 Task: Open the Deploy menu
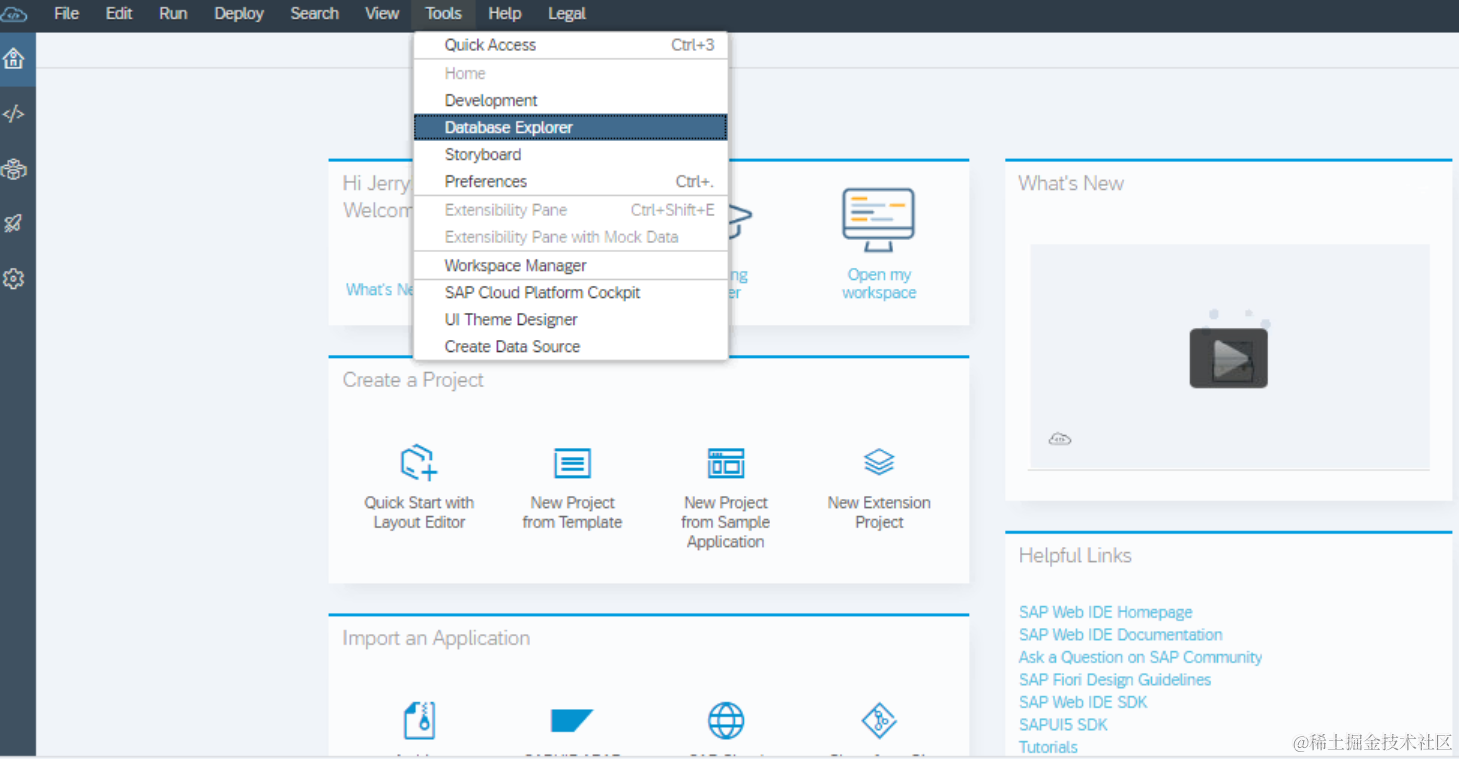239,14
